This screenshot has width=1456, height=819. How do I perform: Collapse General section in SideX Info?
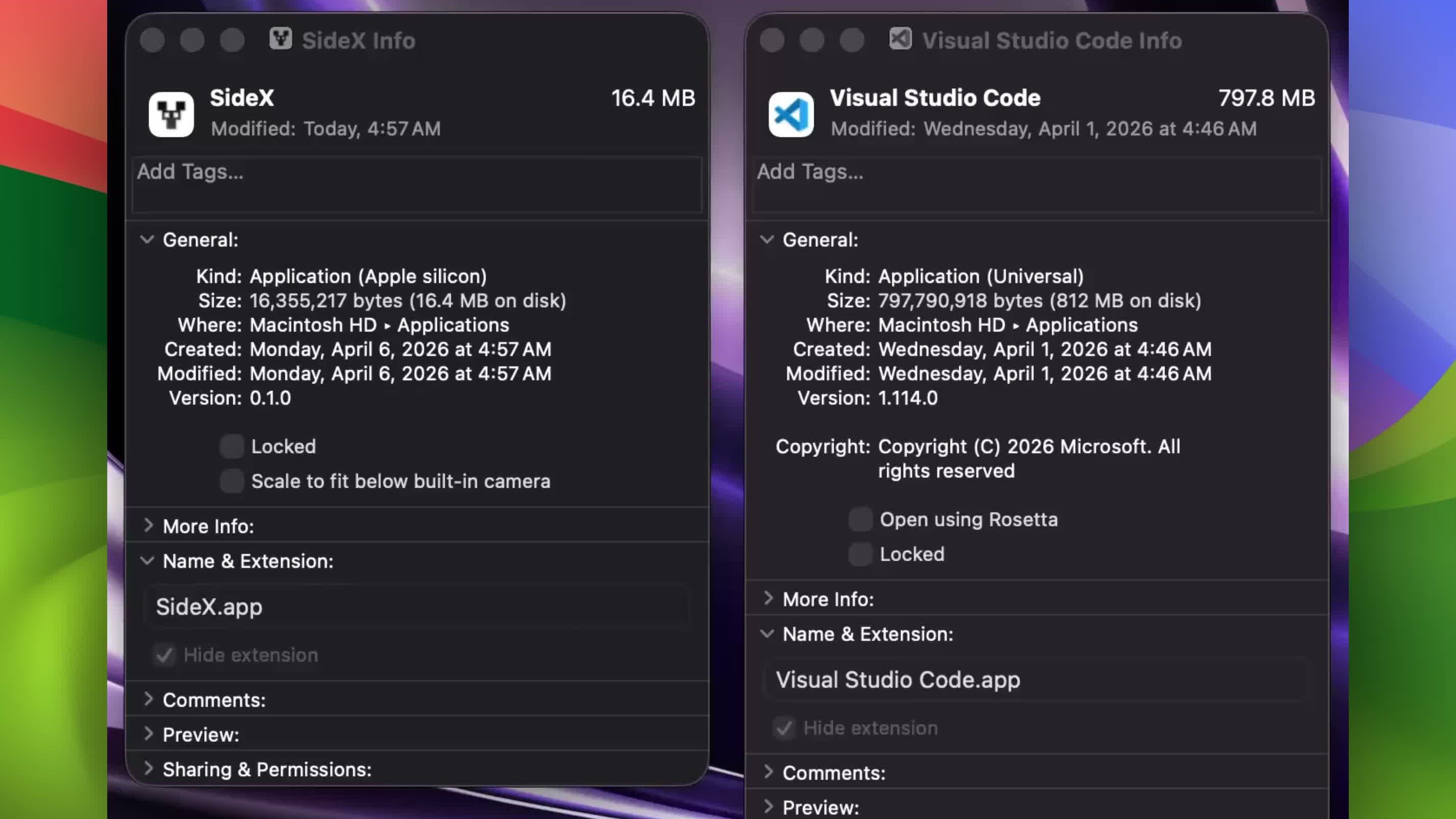tap(147, 239)
